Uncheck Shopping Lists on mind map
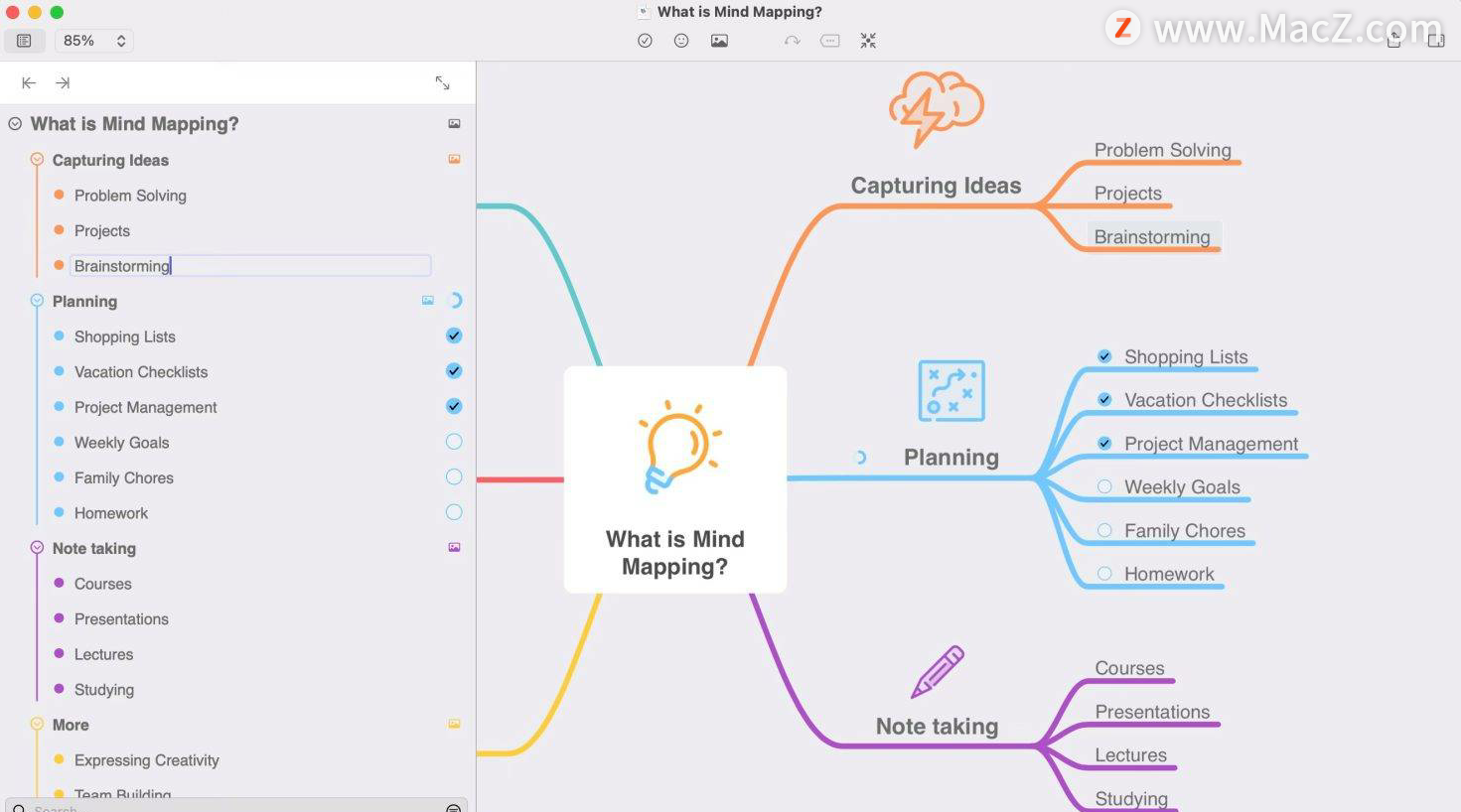Viewport: 1461px width, 812px height. (1104, 355)
